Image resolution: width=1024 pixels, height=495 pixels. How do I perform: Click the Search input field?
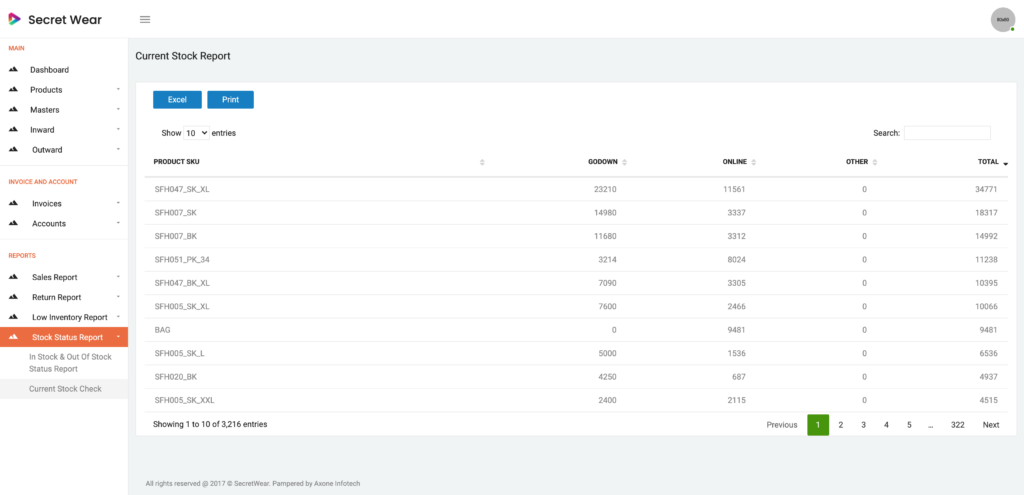tap(946, 133)
